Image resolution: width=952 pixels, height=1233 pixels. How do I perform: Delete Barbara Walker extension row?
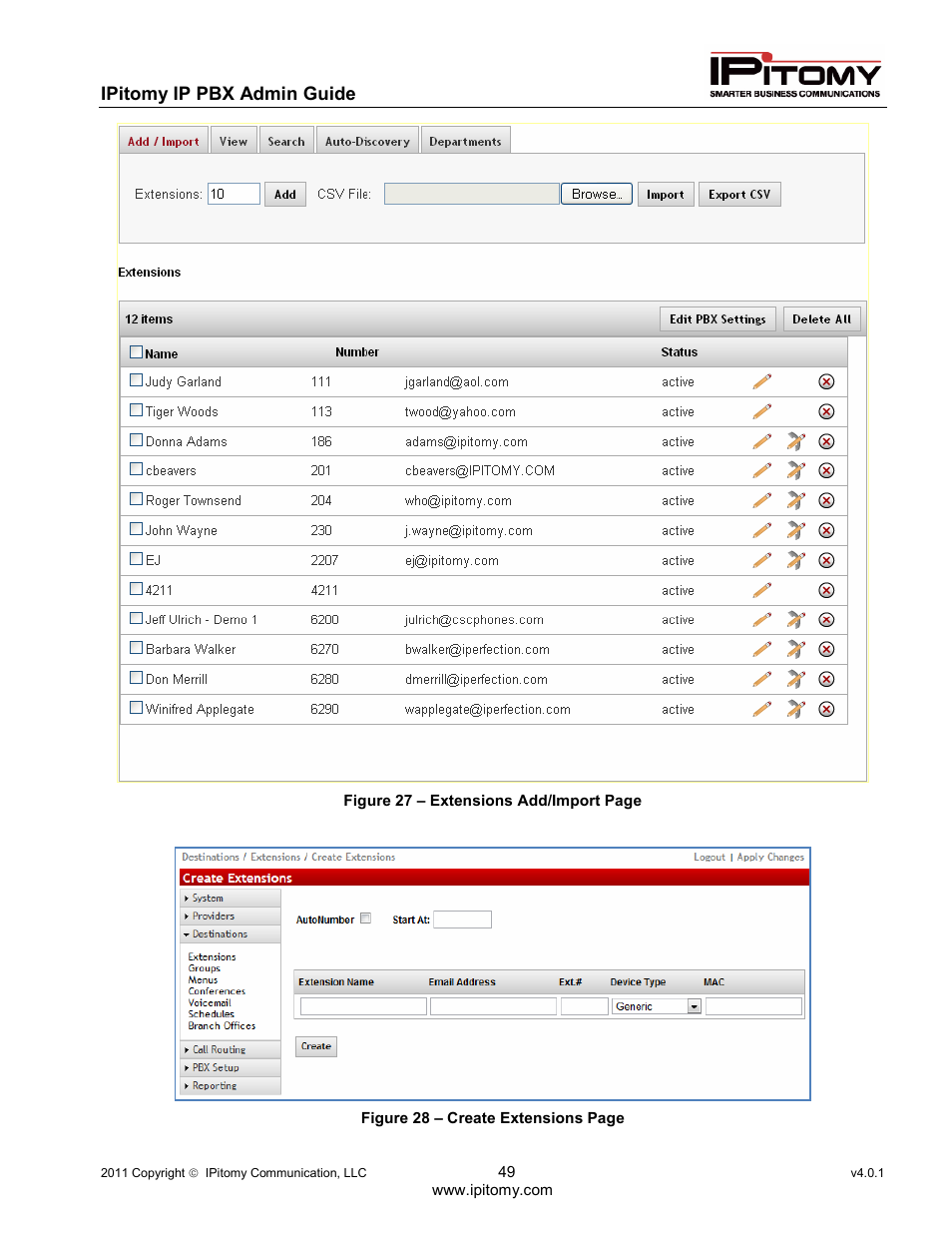pyautogui.click(x=826, y=649)
